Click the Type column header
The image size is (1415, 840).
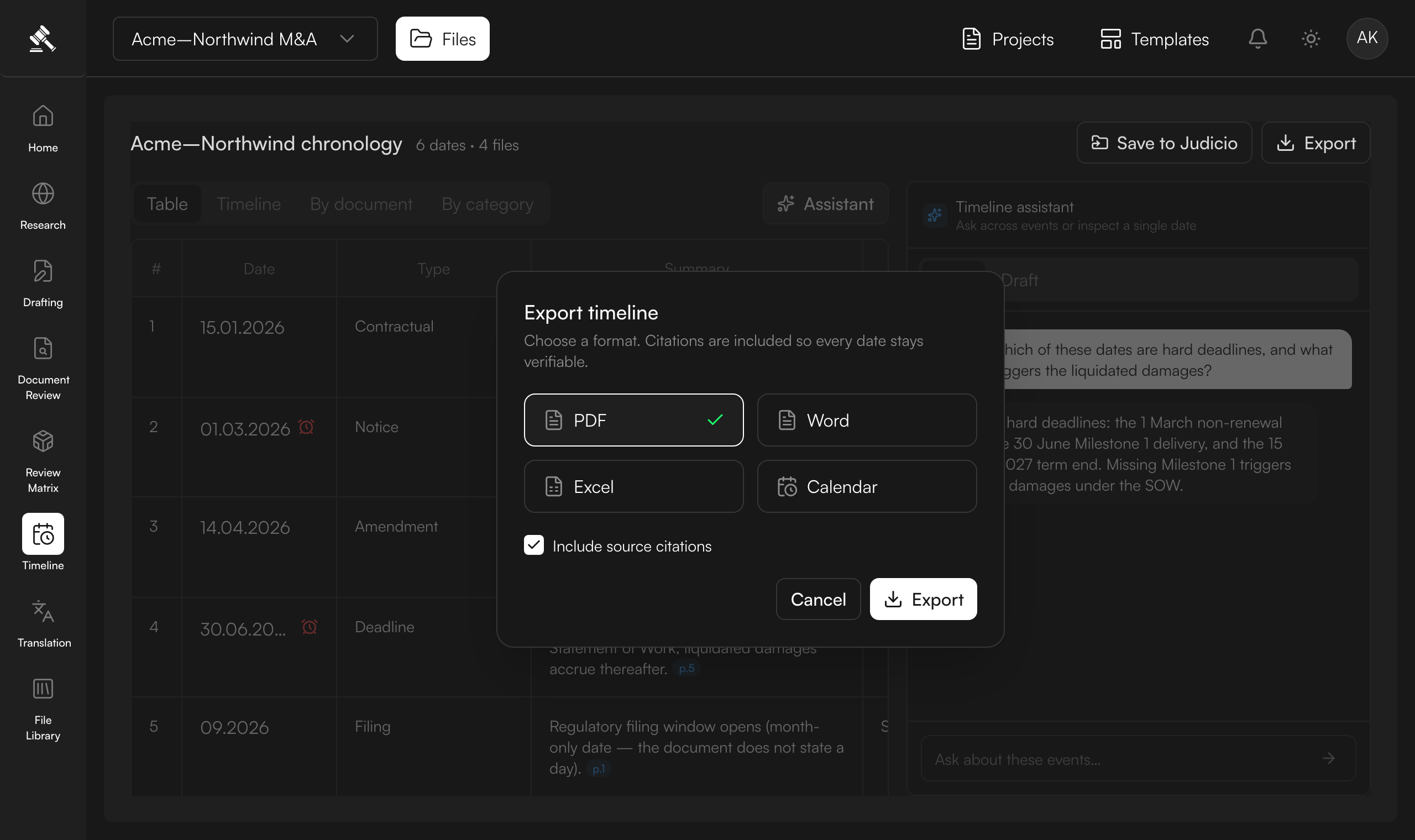click(x=433, y=269)
